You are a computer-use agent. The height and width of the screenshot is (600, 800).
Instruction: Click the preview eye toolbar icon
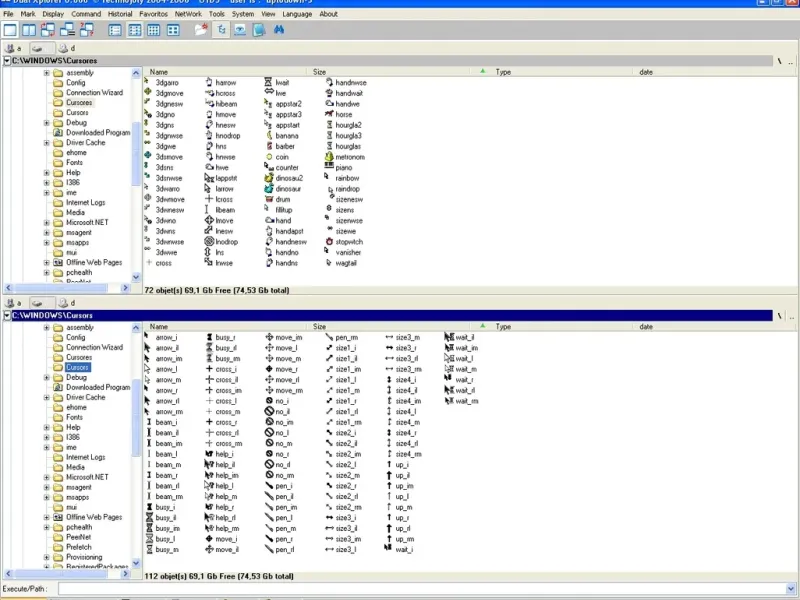pos(240,30)
